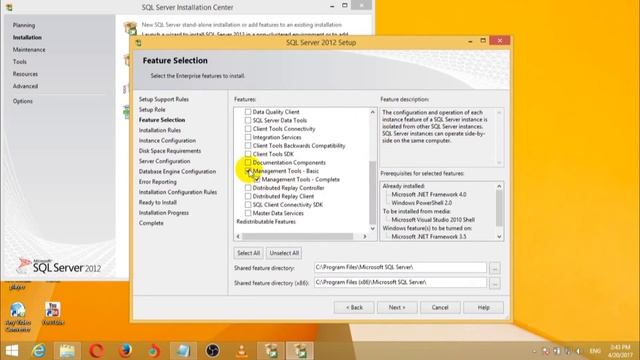
Task: Click the Disk Space Requirements step
Action: pos(170,151)
